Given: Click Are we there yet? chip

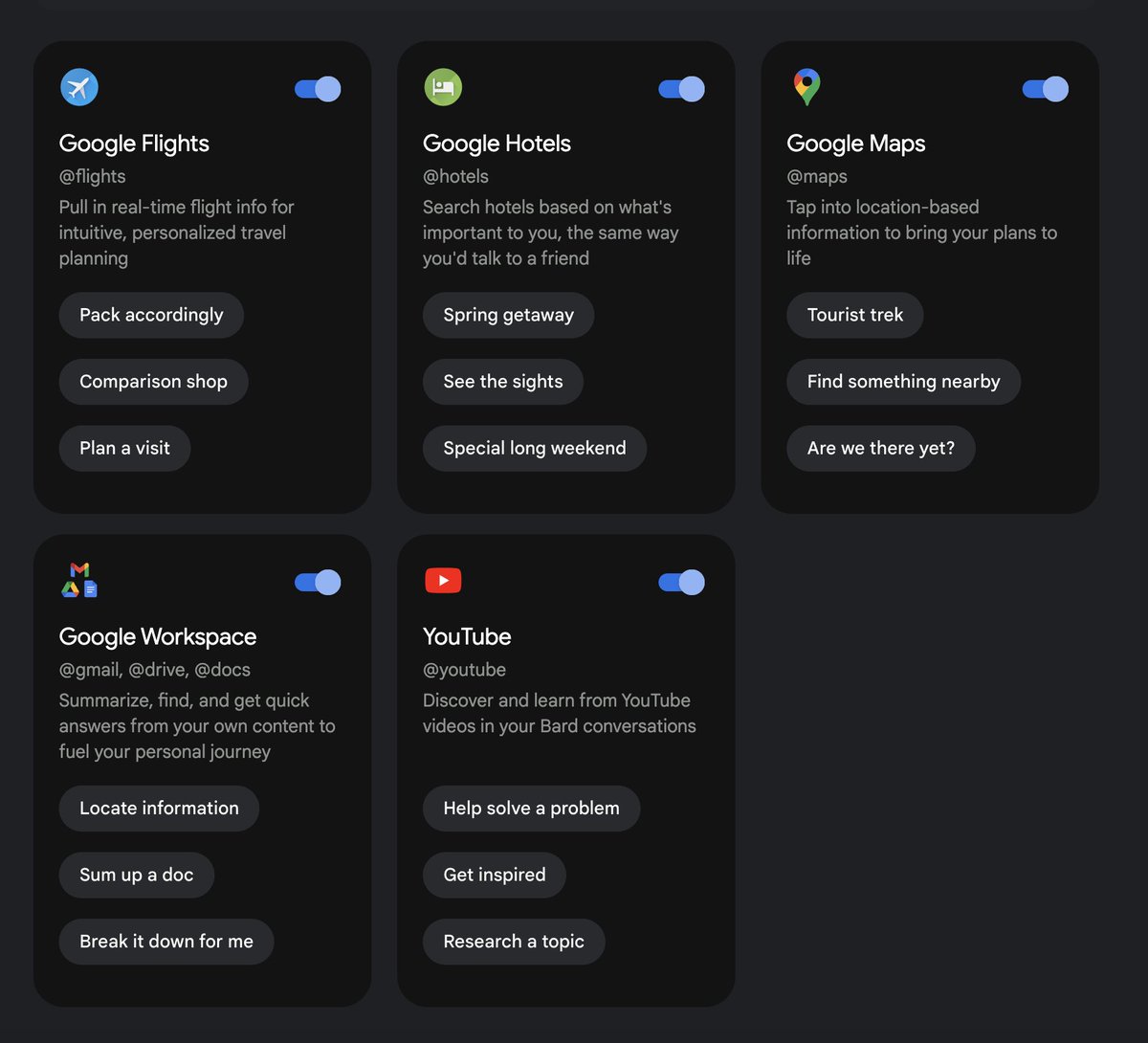Looking at the screenshot, I should [881, 448].
